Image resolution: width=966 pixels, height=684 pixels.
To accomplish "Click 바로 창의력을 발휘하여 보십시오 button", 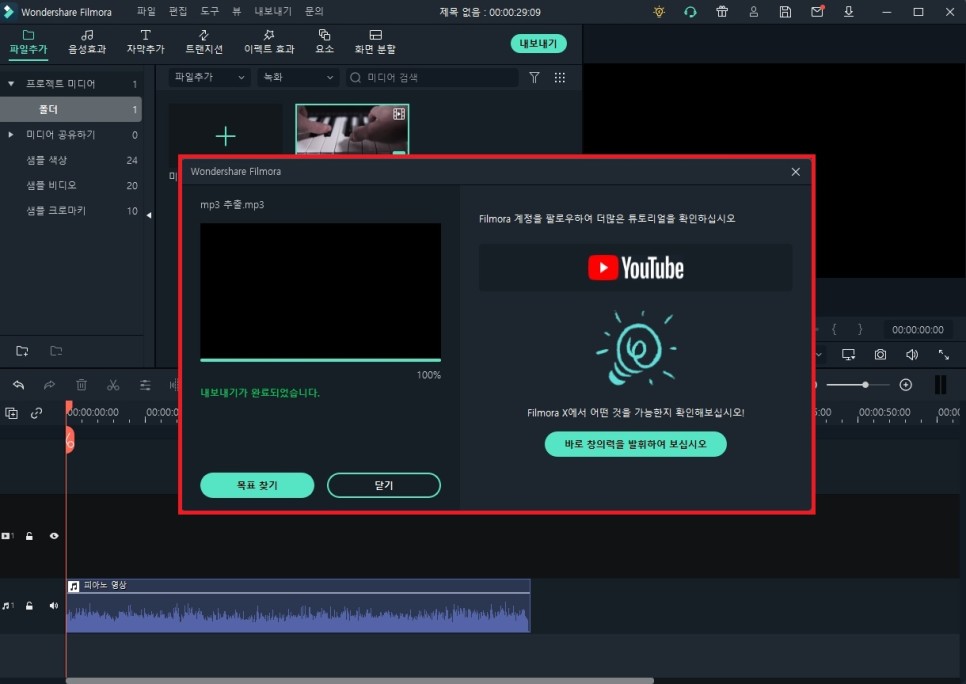I will (636, 444).
